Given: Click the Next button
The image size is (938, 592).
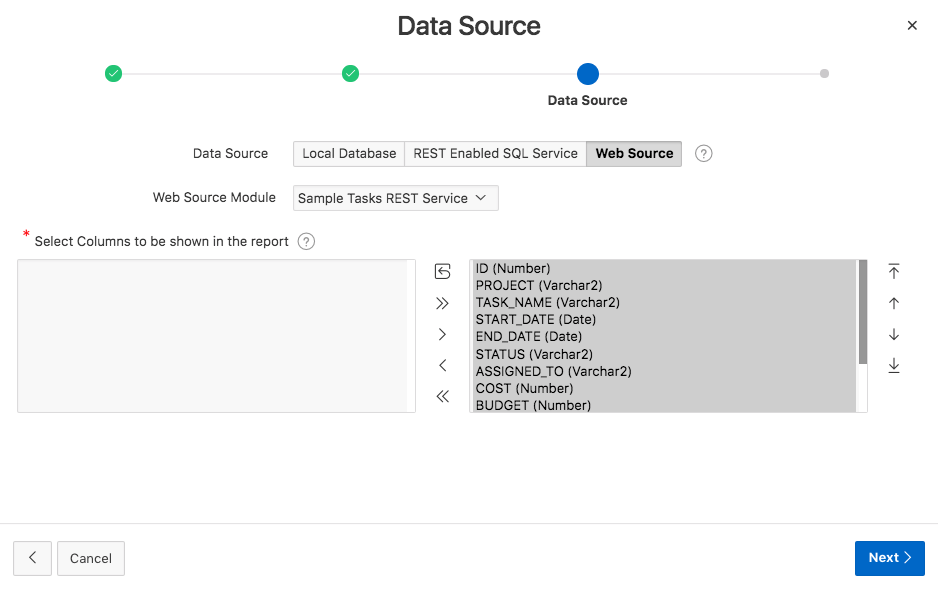Looking at the screenshot, I should (889, 558).
